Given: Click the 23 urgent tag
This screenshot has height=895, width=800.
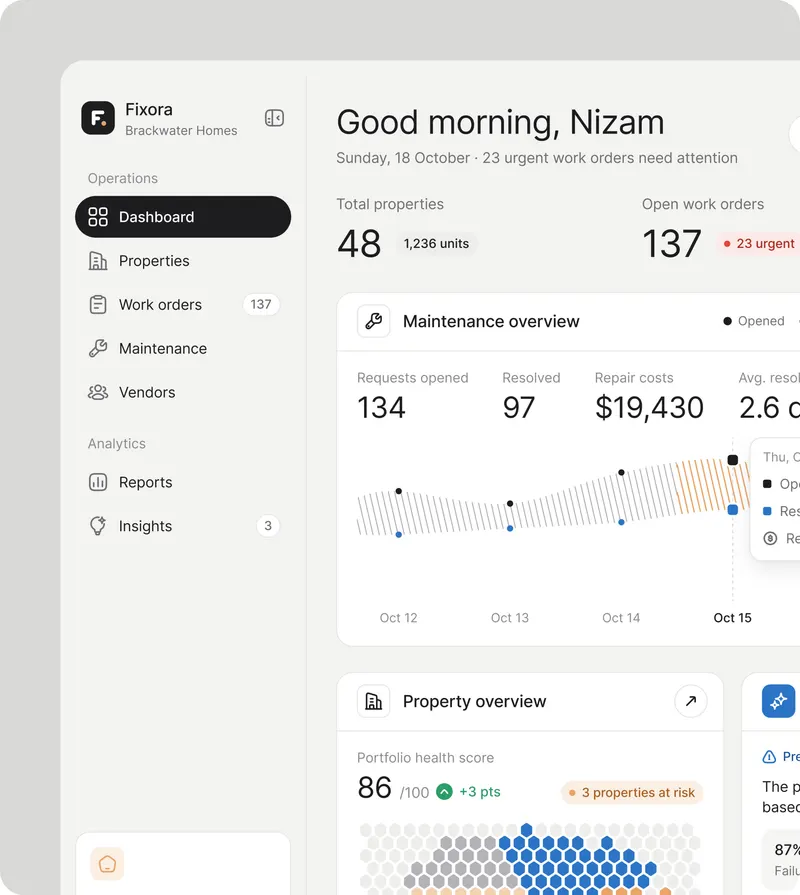Looking at the screenshot, I should pos(759,244).
